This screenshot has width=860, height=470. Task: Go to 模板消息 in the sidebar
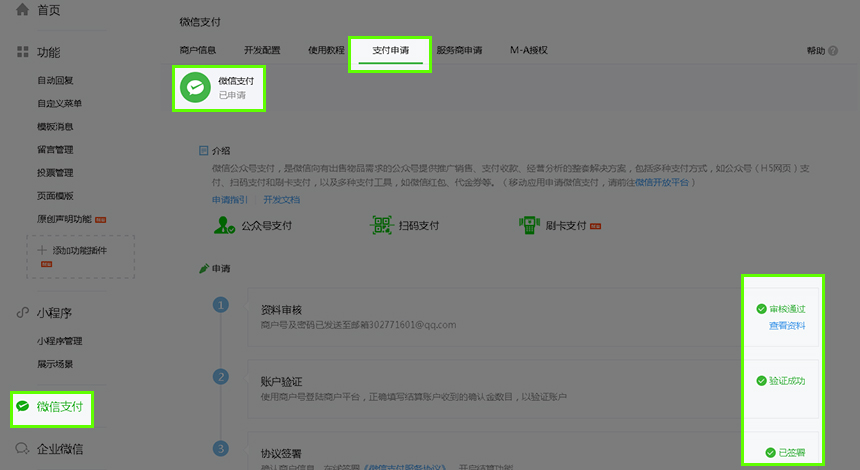point(55,127)
